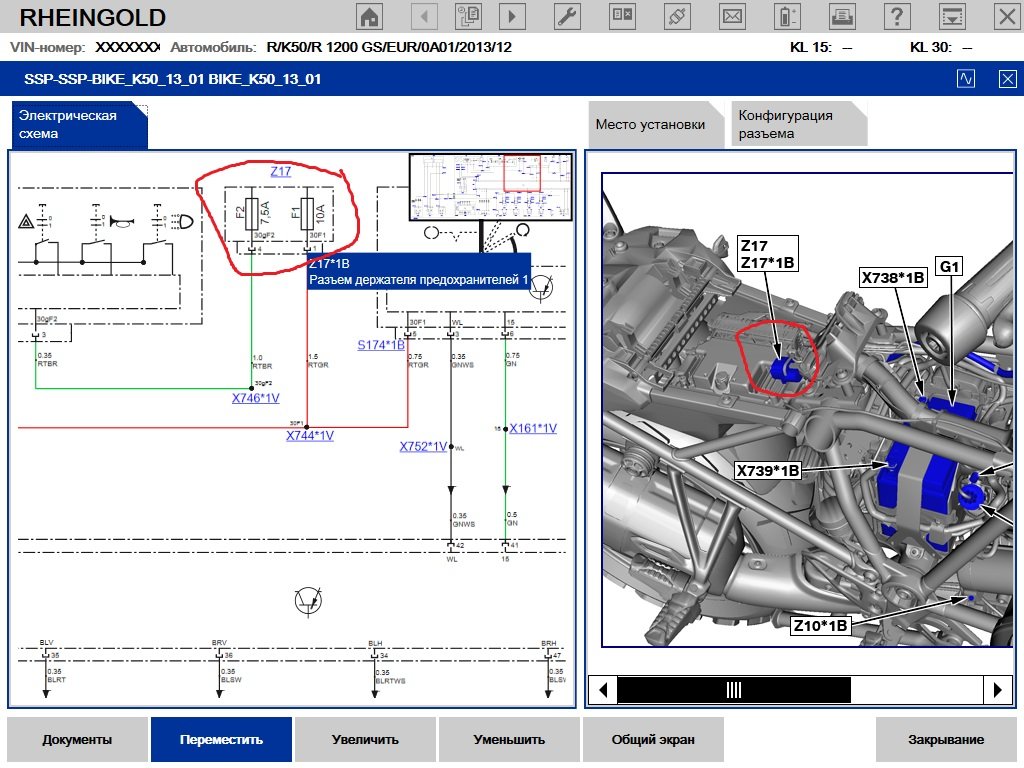Open help with the question mark icon
This screenshot has height=768, width=1024.
897,16
